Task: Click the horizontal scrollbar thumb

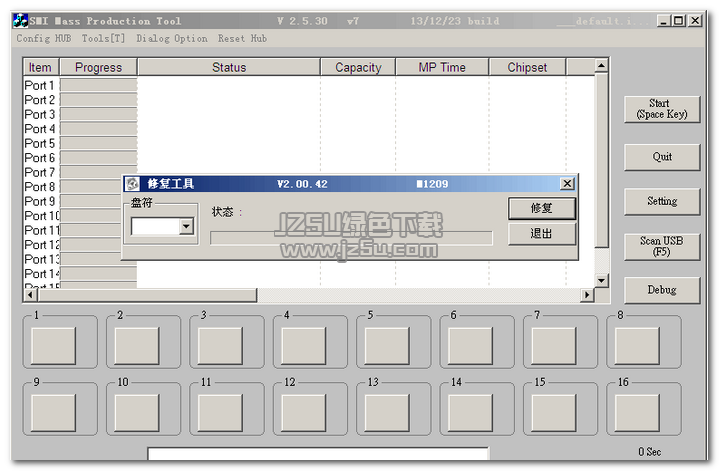Action: pyautogui.click(x=147, y=295)
